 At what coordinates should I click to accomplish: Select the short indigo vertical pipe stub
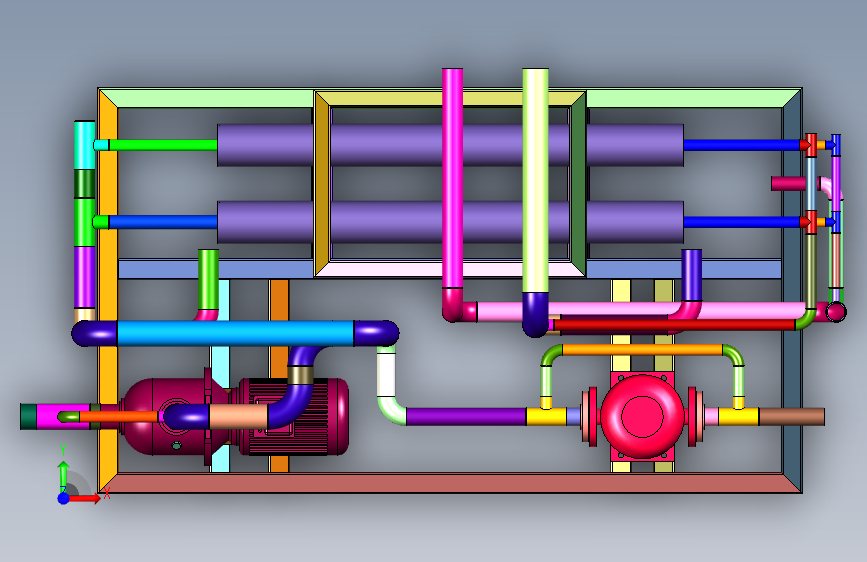point(691,275)
